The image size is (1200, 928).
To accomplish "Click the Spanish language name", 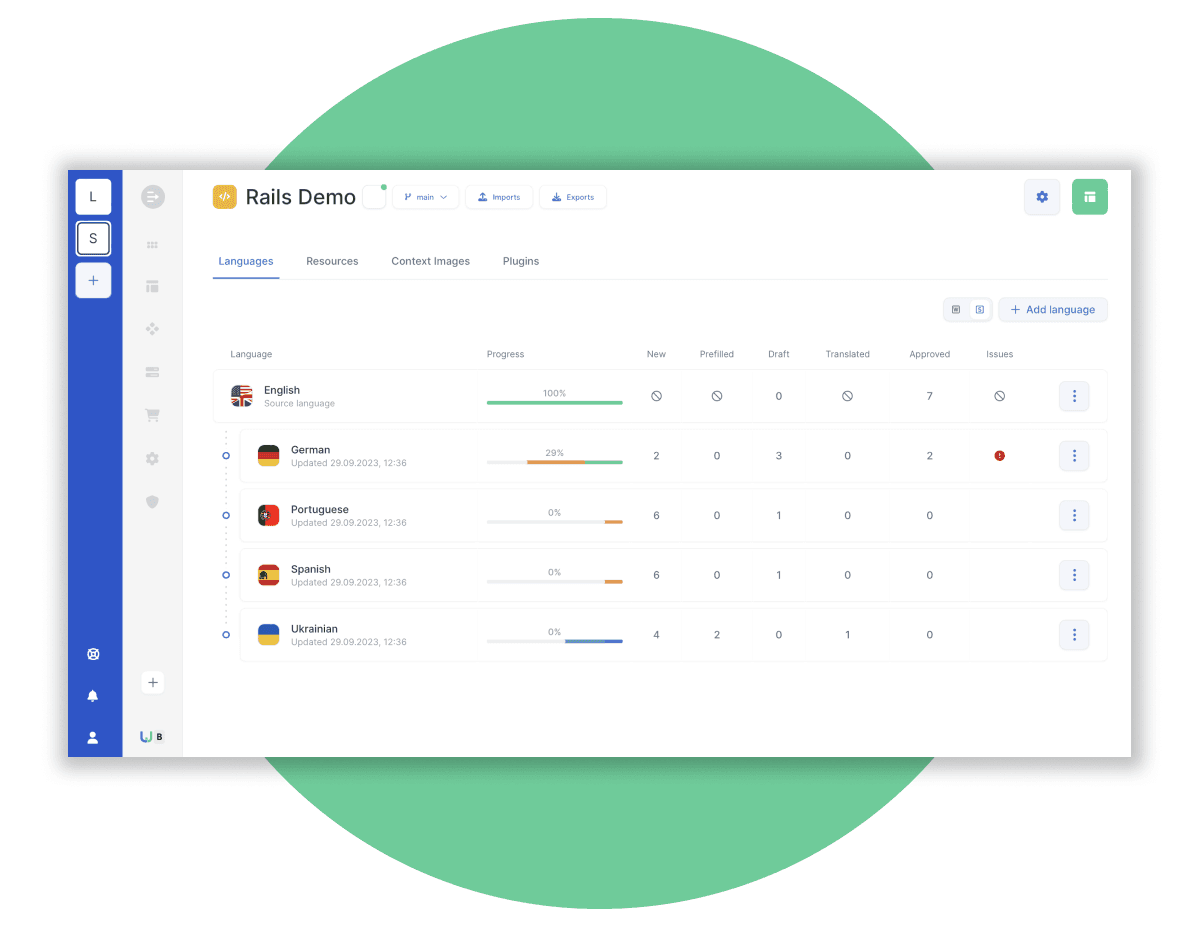I will [310, 569].
